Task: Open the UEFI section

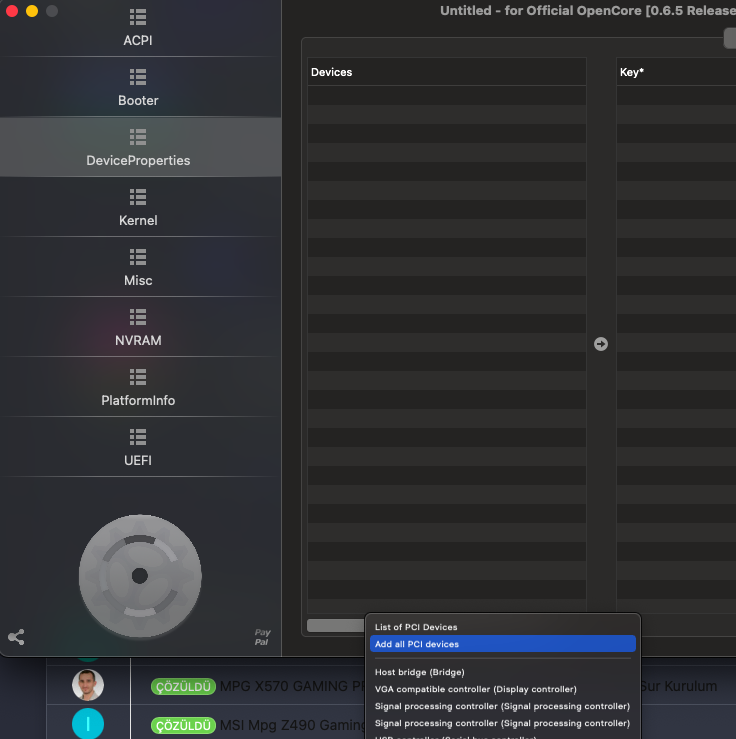Action: (138, 447)
